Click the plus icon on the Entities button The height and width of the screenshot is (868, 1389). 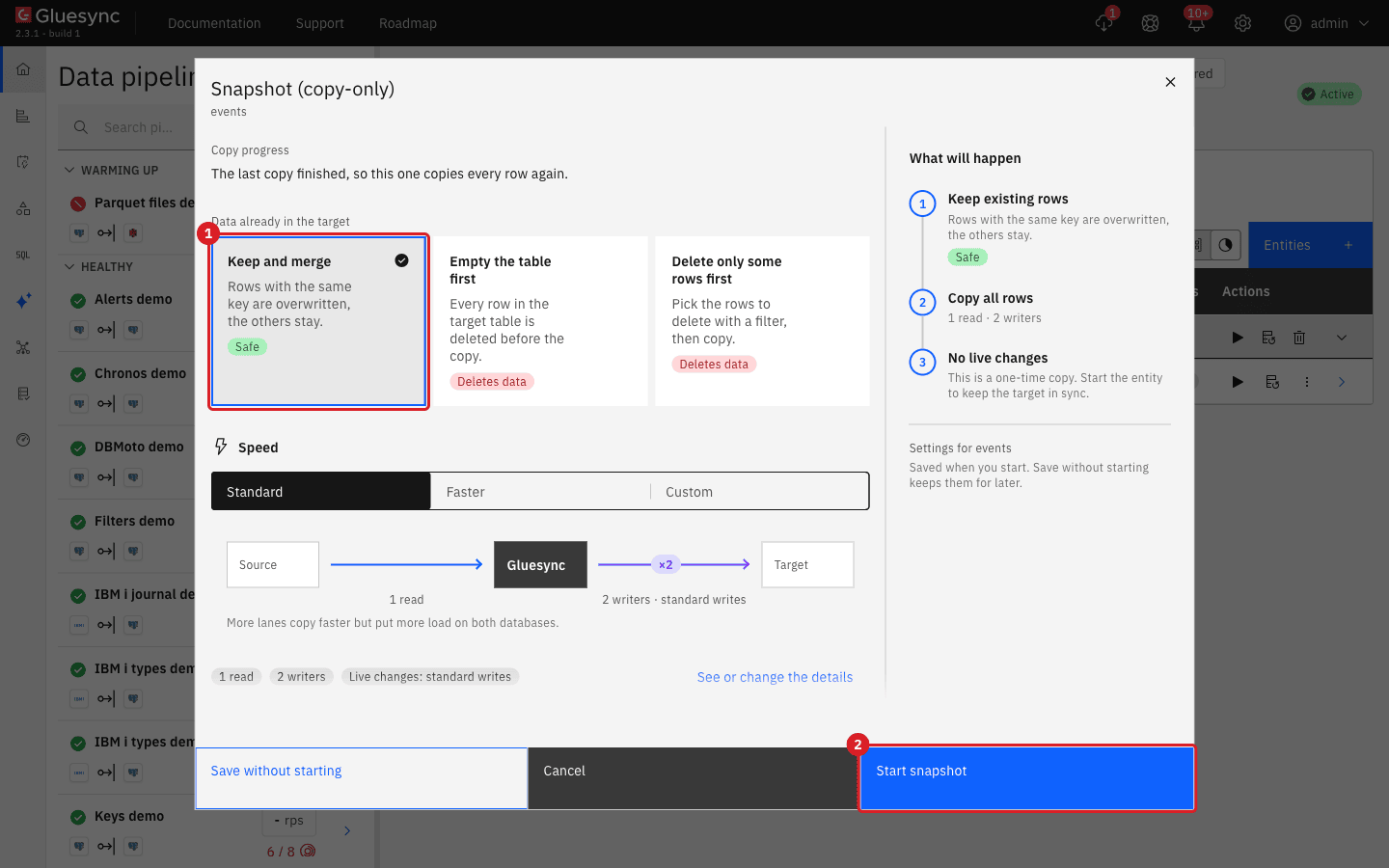click(1348, 245)
